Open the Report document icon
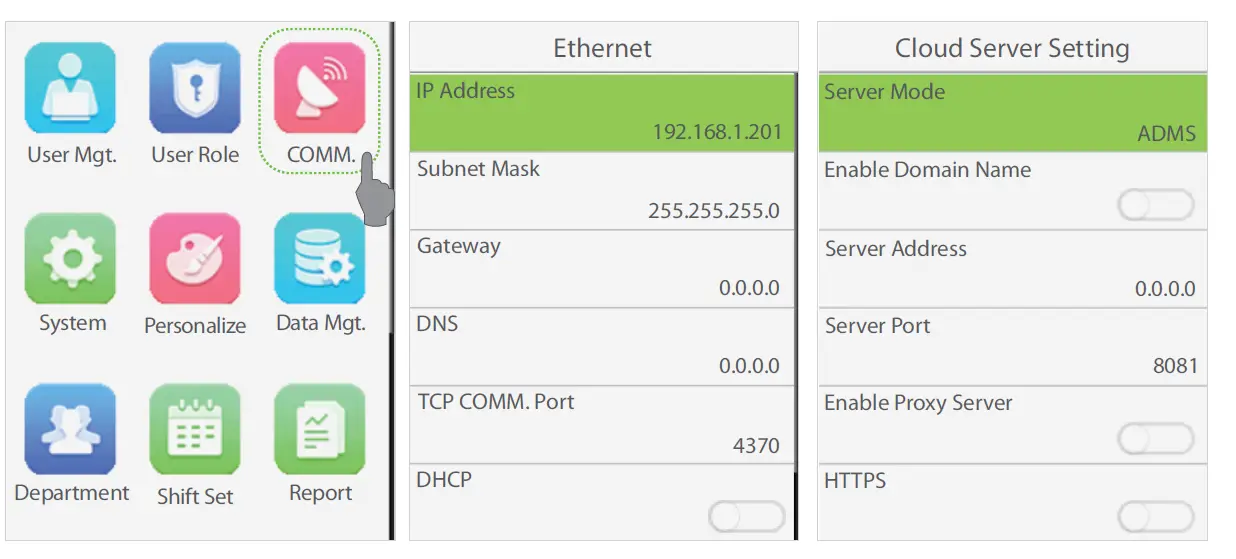 pyautogui.click(x=320, y=429)
